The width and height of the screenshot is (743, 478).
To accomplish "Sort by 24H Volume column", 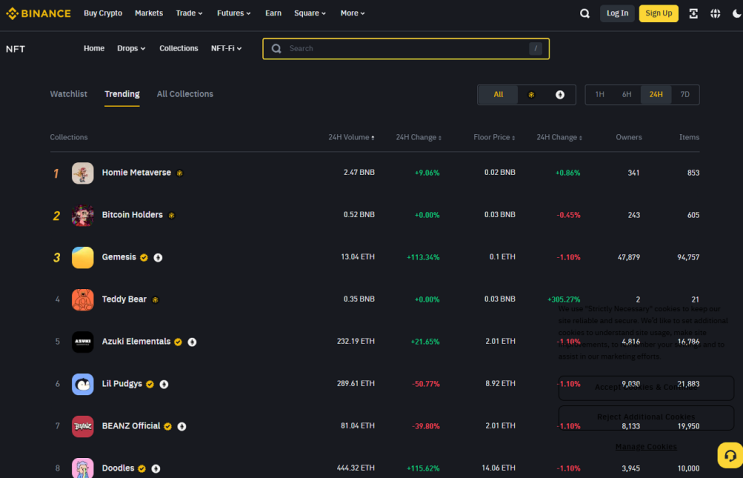I will 351,137.
